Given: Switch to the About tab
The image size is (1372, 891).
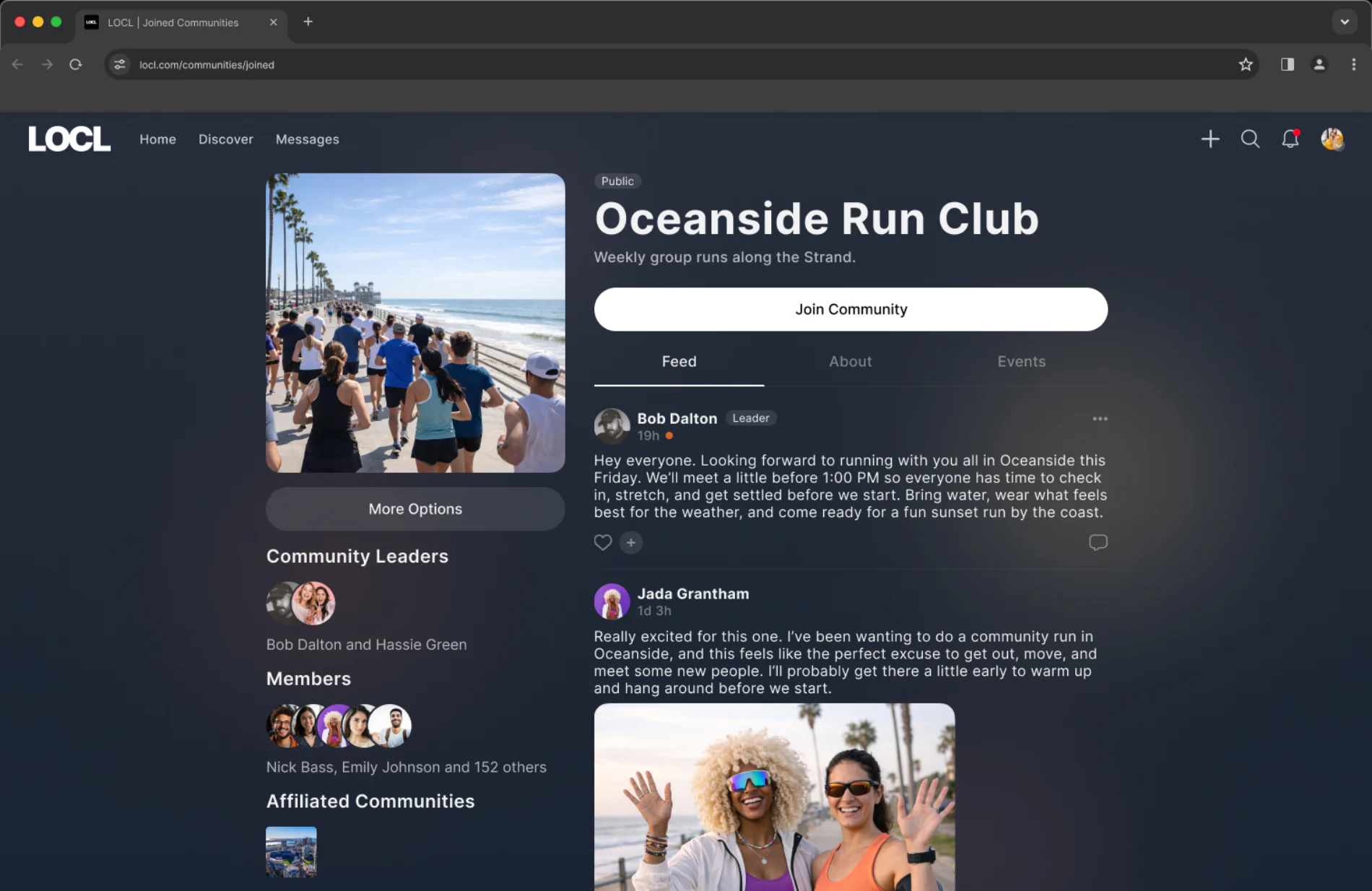Looking at the screenshot, I should click(x=851, y=362).
